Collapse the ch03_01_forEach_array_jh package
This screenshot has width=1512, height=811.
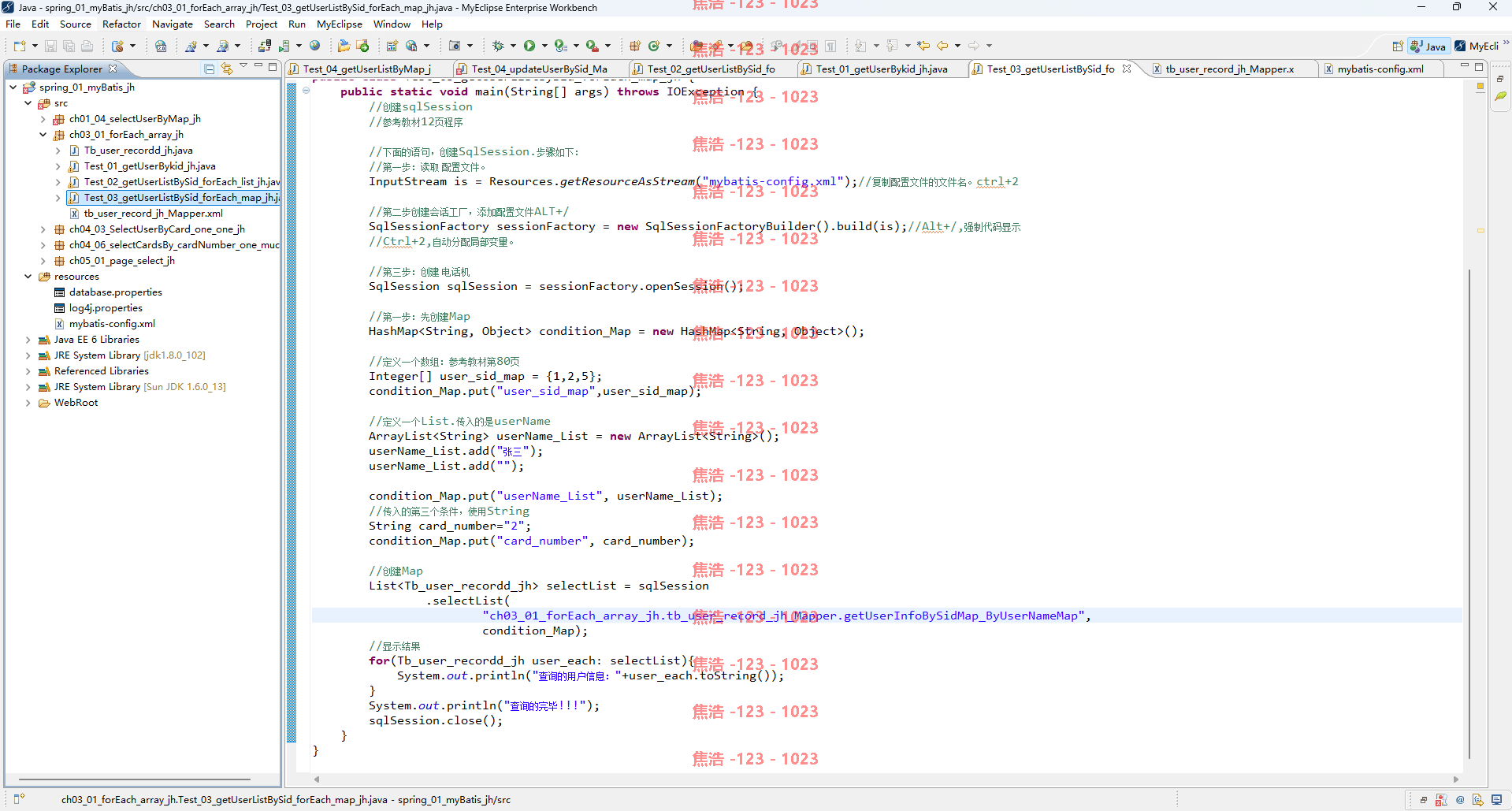tap(43, 135)
